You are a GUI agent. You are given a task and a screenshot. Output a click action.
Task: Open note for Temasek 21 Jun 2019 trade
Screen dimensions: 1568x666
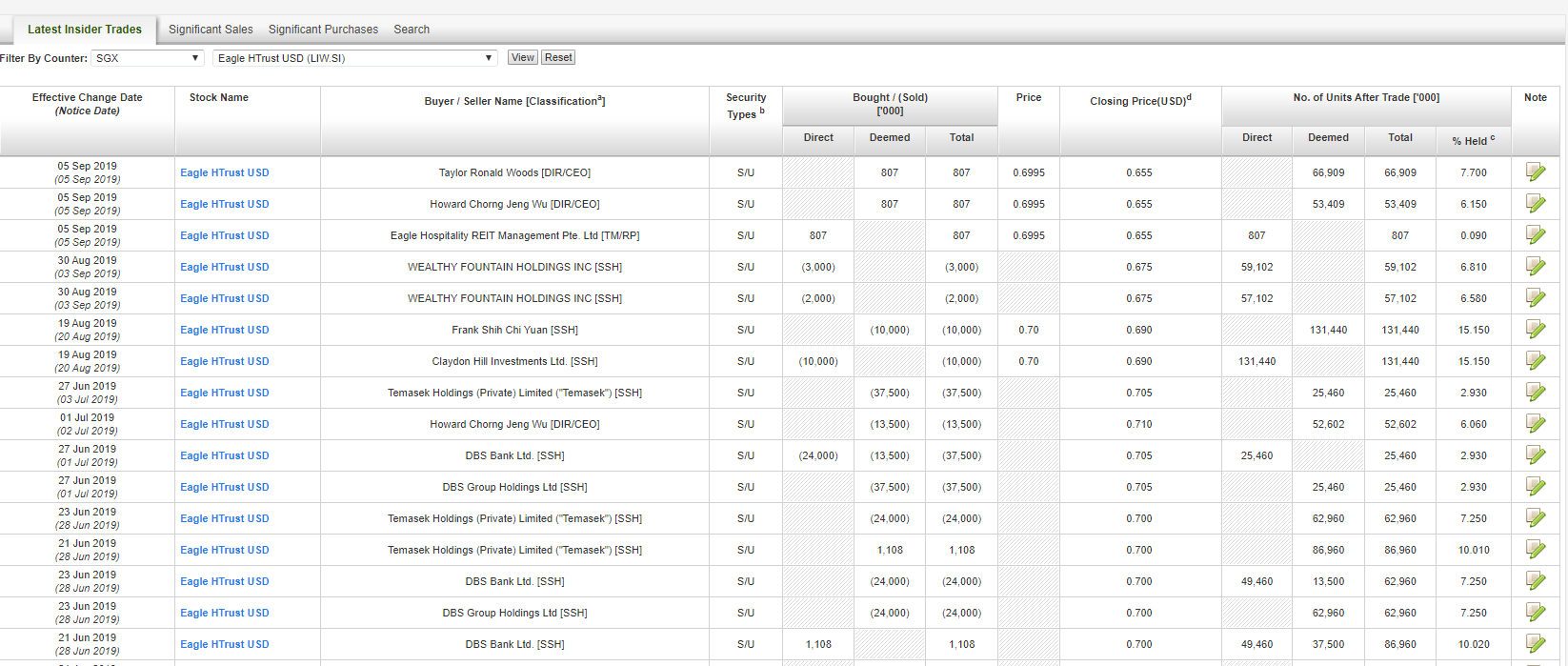point(1536,550)
